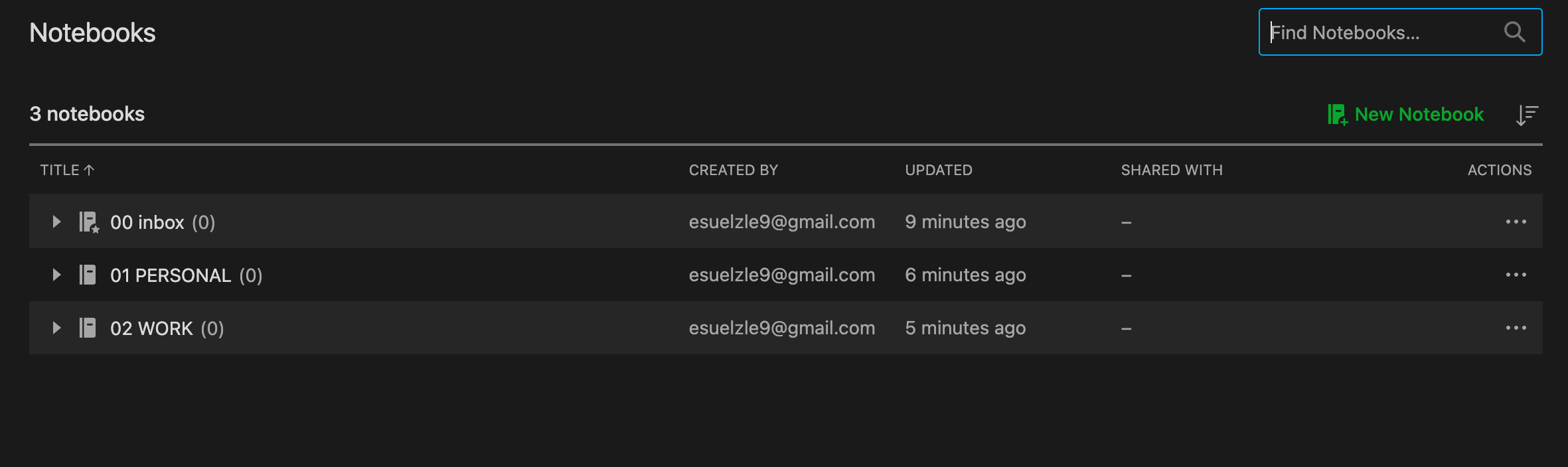
Task: Expand the 01 PERSONAL notebook
Action: [56, 275]
